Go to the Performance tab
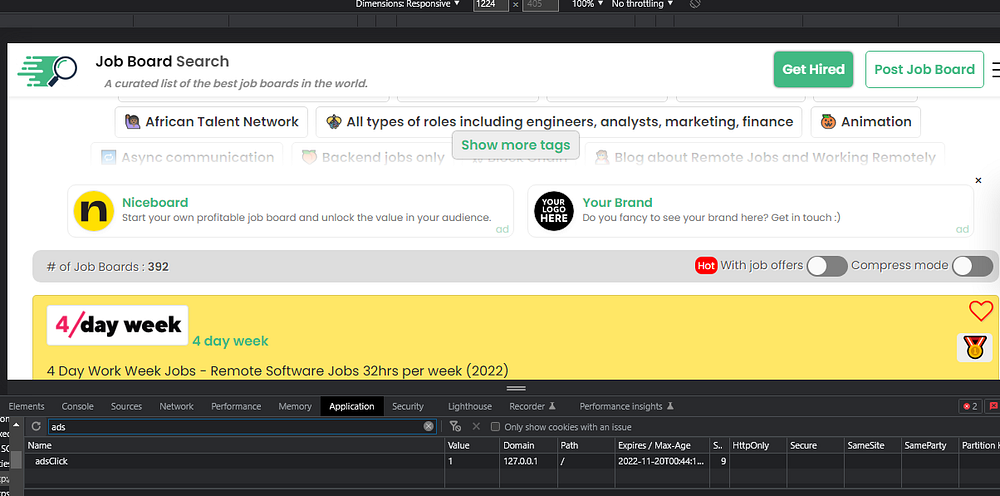 pos(236,406)
